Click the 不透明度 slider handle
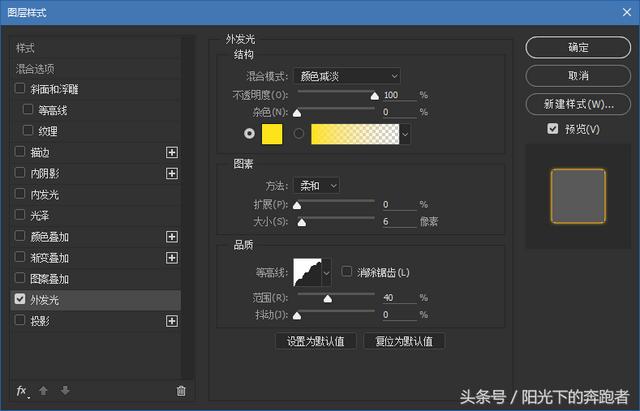This screenshot has width=640, height=411. tap(374, 96)
